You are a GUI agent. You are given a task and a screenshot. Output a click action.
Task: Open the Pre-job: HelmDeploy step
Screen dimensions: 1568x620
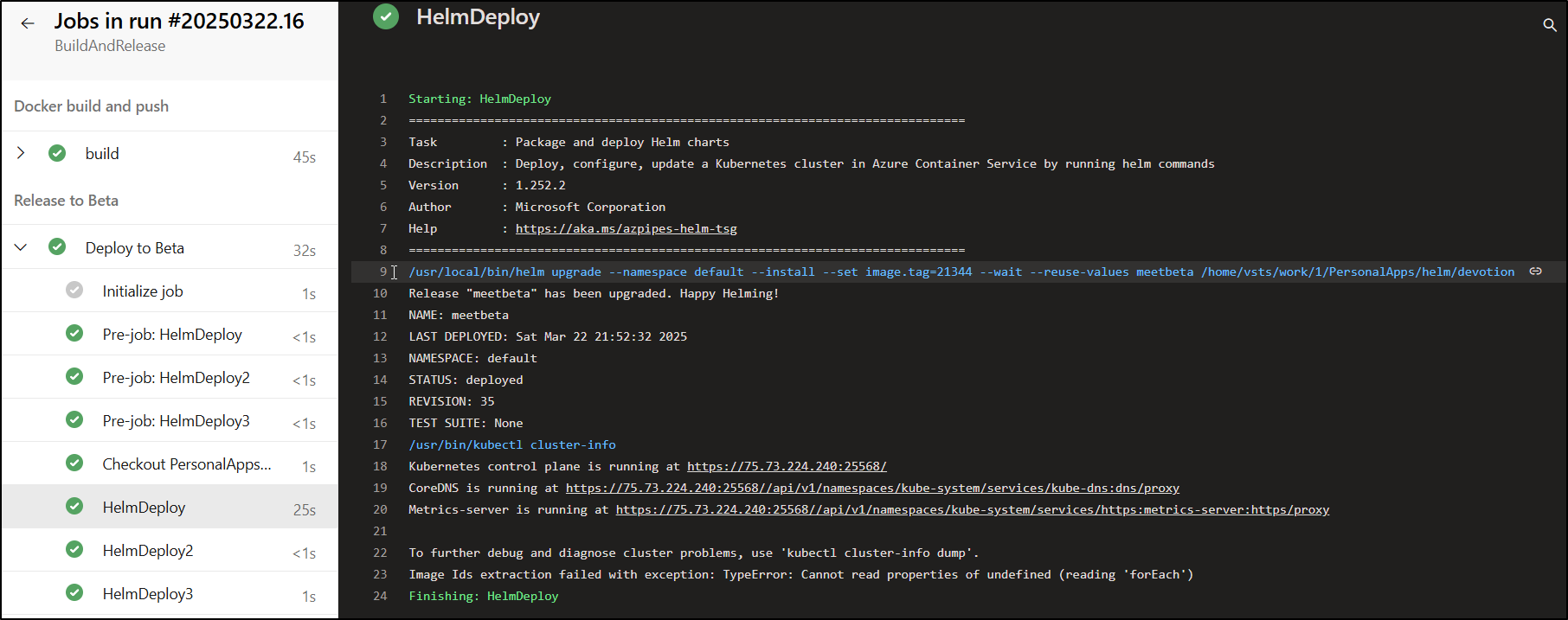coord(170,335)
